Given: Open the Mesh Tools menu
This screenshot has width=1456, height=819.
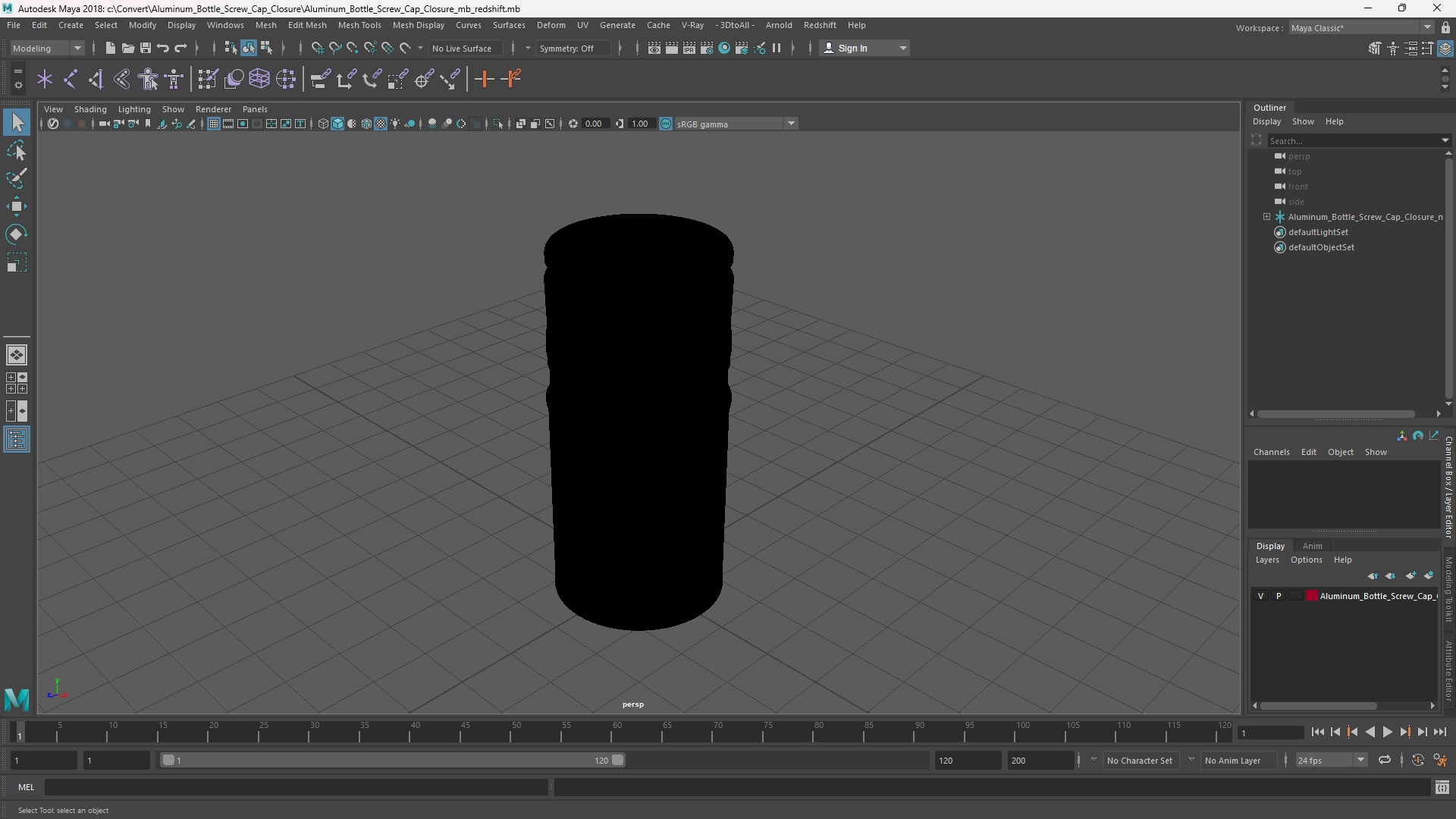Looking at the screenshot, I should pyautogui.click(x=359, y=25).
